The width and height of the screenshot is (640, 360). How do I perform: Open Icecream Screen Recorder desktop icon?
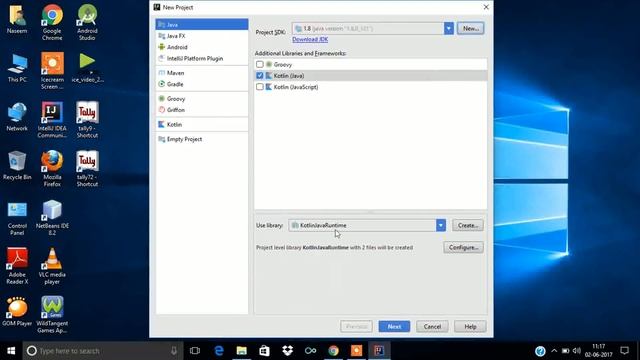[x=52, y=71]
